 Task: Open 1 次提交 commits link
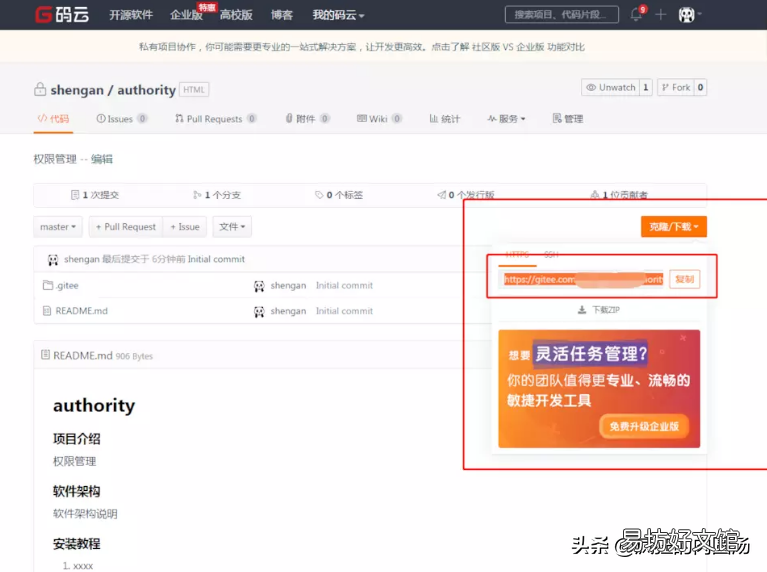(95, 195)
